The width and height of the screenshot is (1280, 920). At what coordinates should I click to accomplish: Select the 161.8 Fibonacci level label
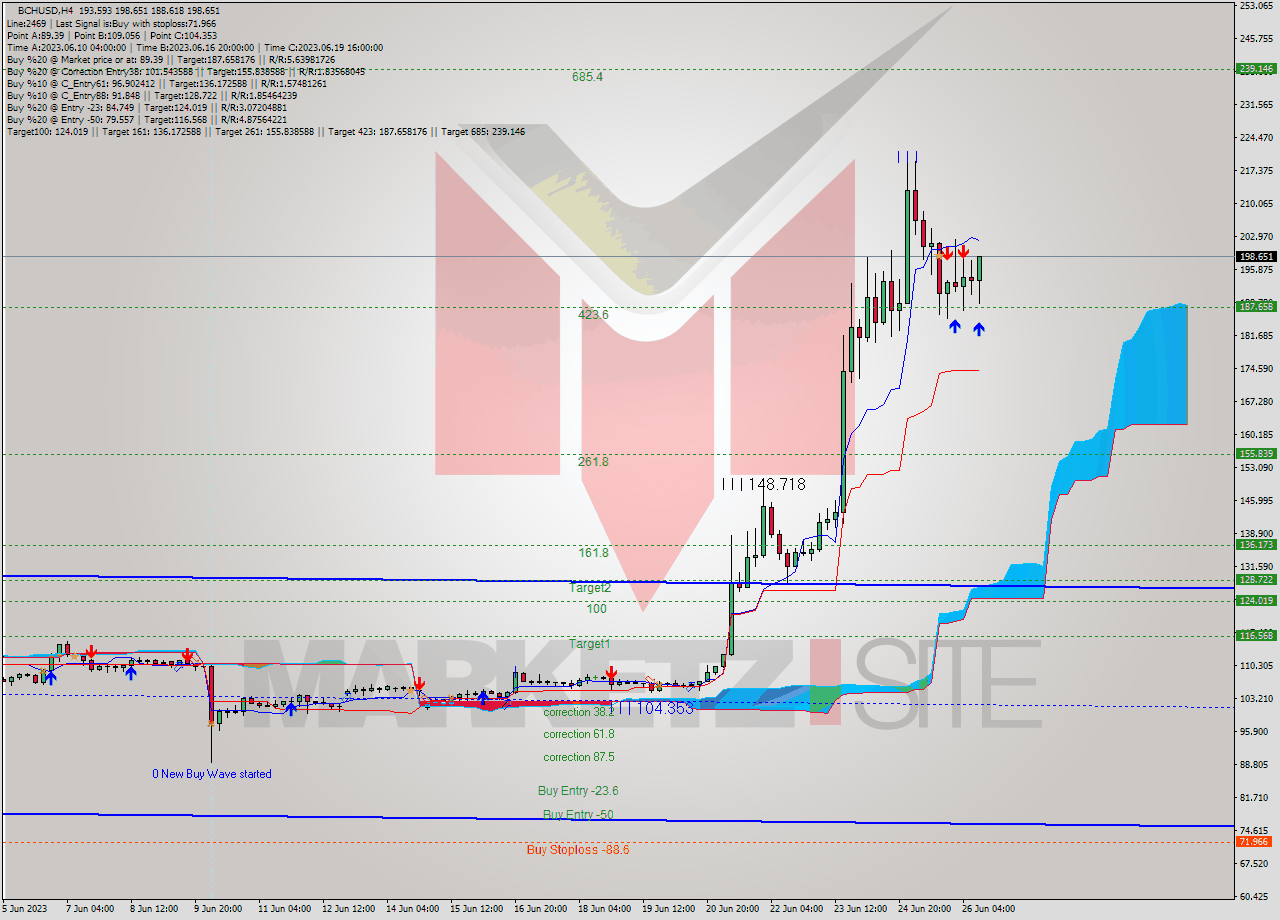[593, 552]
